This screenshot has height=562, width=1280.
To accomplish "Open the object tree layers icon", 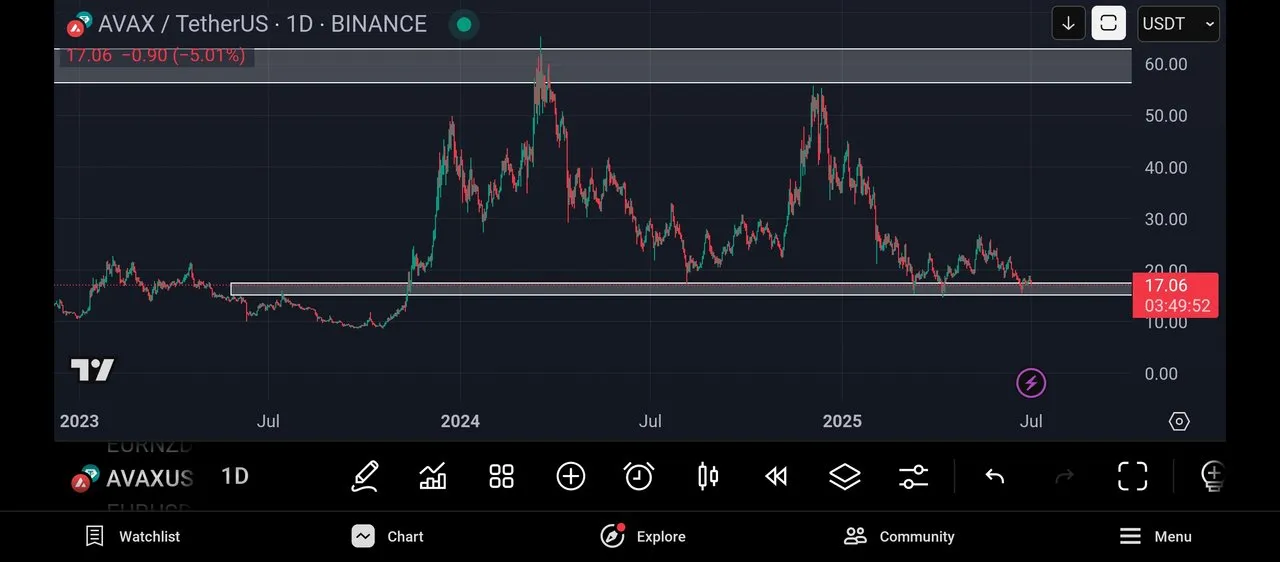I will 845,476.
